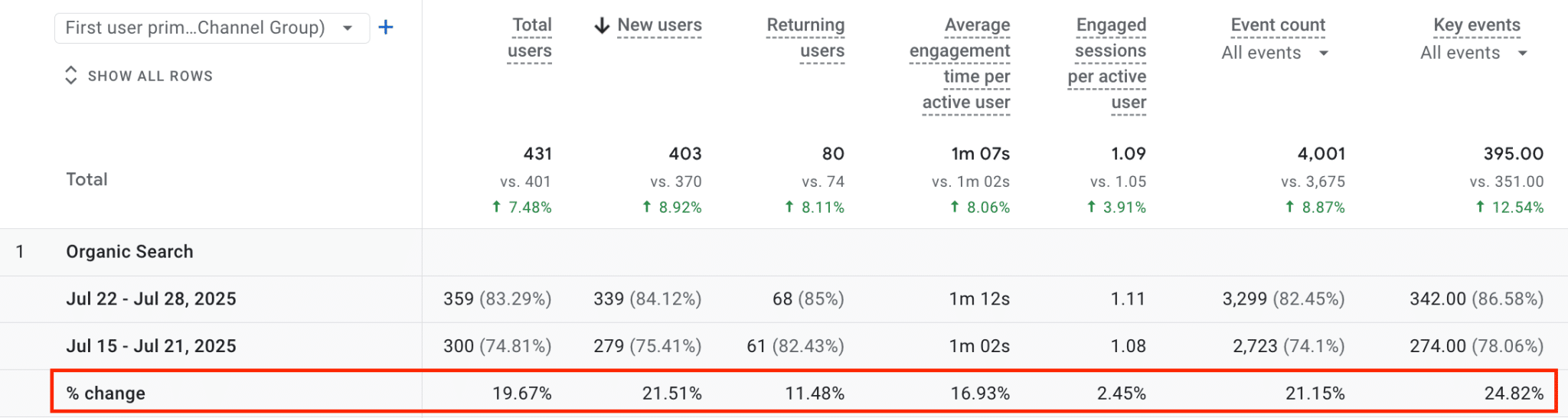The width and height of the screenshot is (1568, 418).
Task: Sort by the Returning users column header
Action: point(805,38)
